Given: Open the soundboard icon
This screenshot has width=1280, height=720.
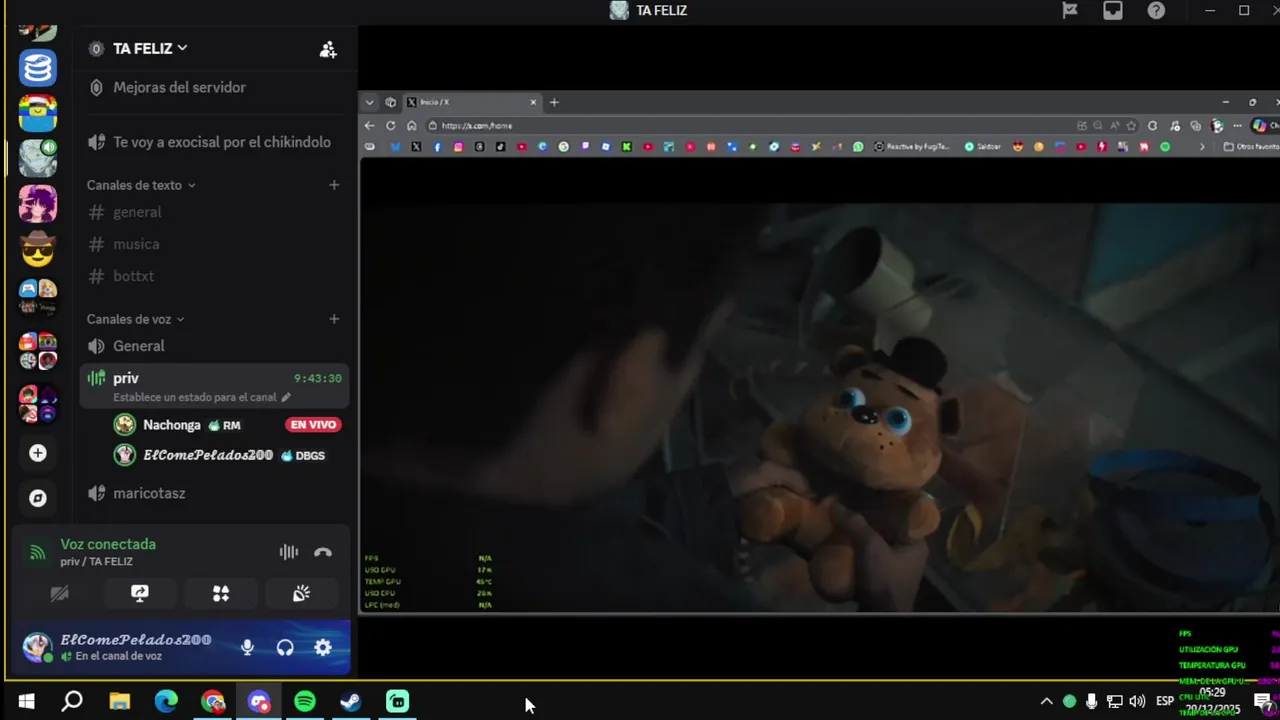Looking at the screenshot, I should coord(302,593).
